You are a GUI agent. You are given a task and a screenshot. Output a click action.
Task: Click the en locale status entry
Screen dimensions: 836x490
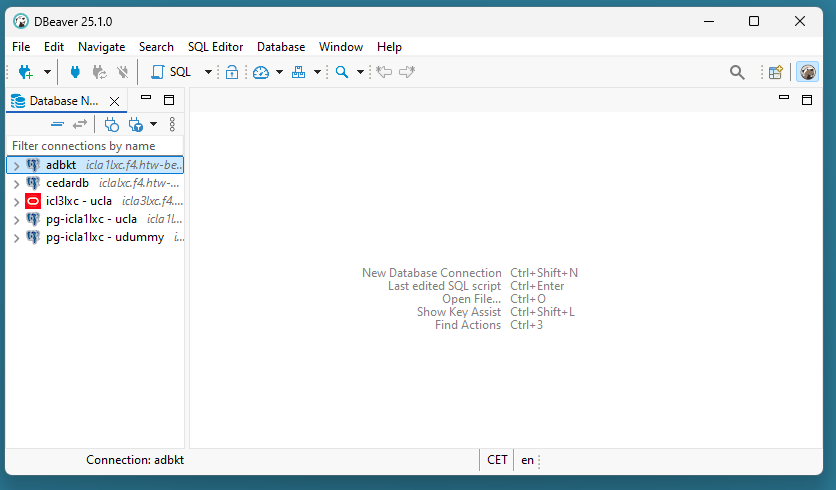527,460
